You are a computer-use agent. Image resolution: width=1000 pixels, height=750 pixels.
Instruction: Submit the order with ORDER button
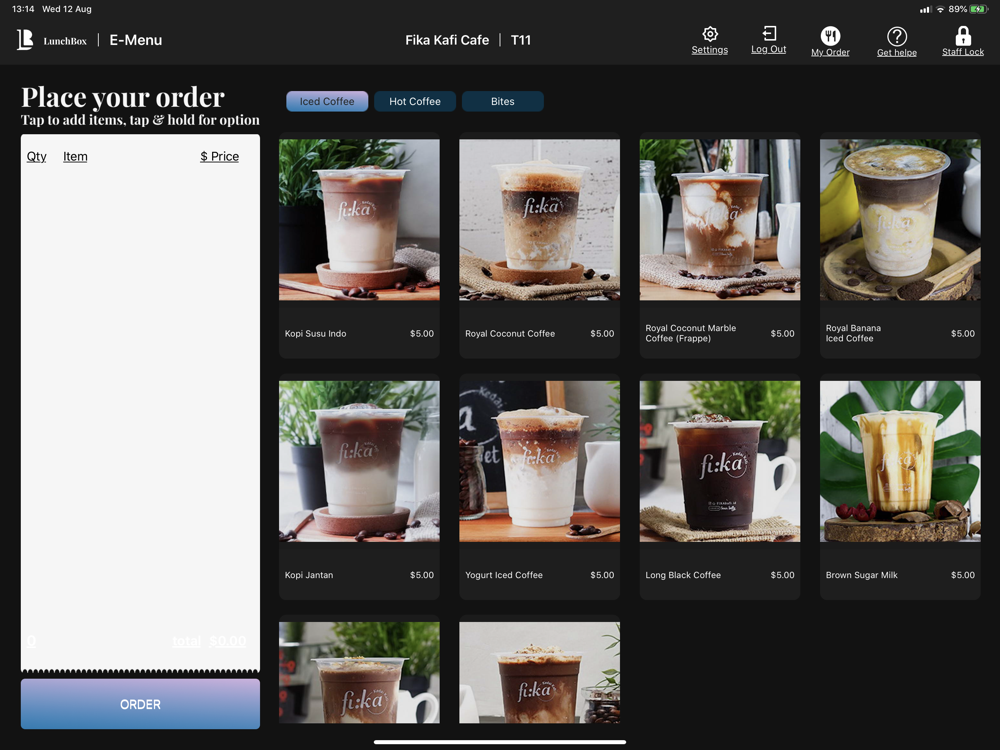(x=140, y=704)
